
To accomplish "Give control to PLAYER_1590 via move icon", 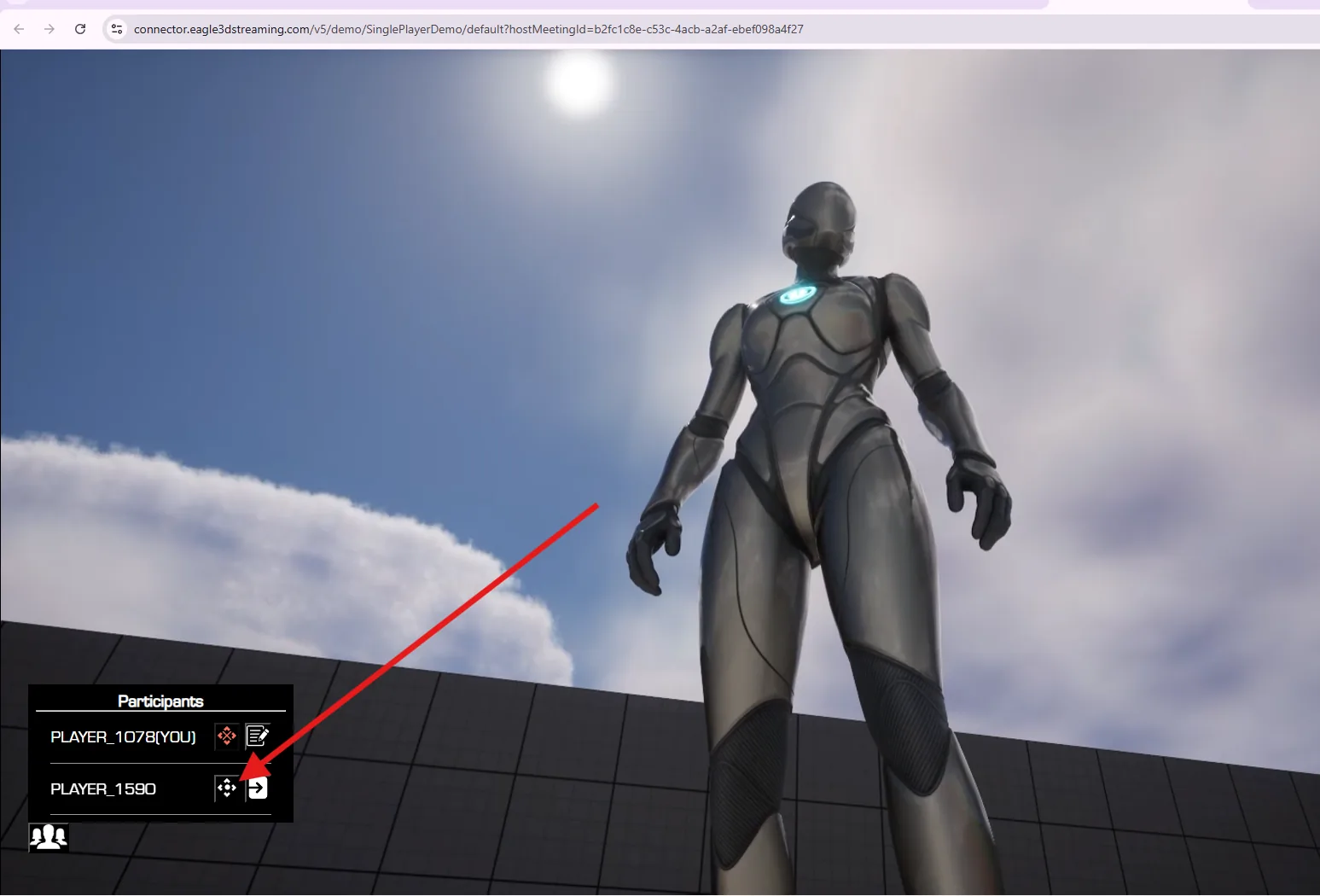I will [226, 788].
